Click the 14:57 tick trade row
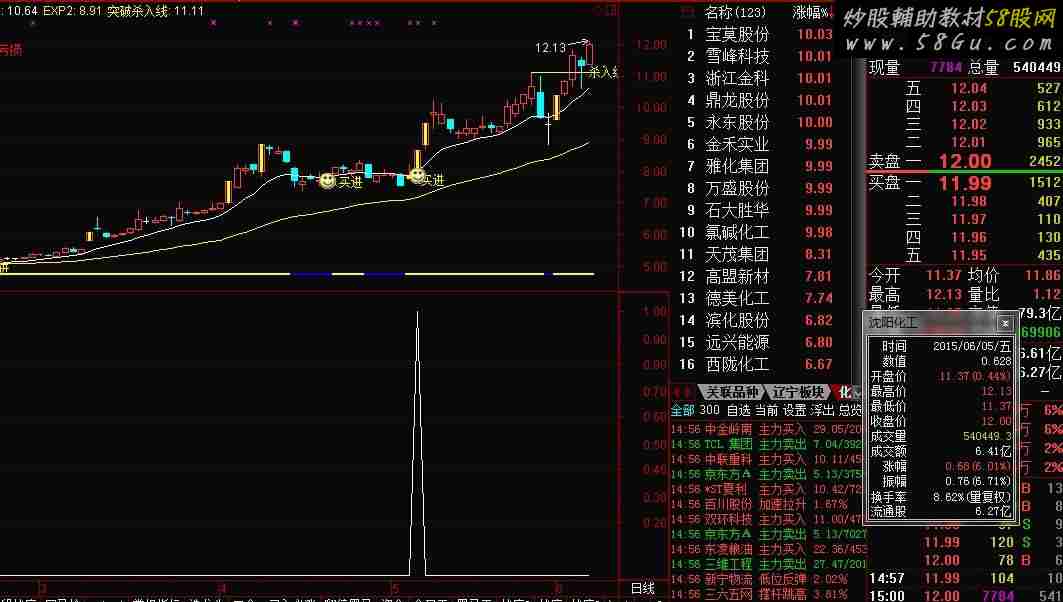This screenshot has height=602, width=1063. coord(965,578)
